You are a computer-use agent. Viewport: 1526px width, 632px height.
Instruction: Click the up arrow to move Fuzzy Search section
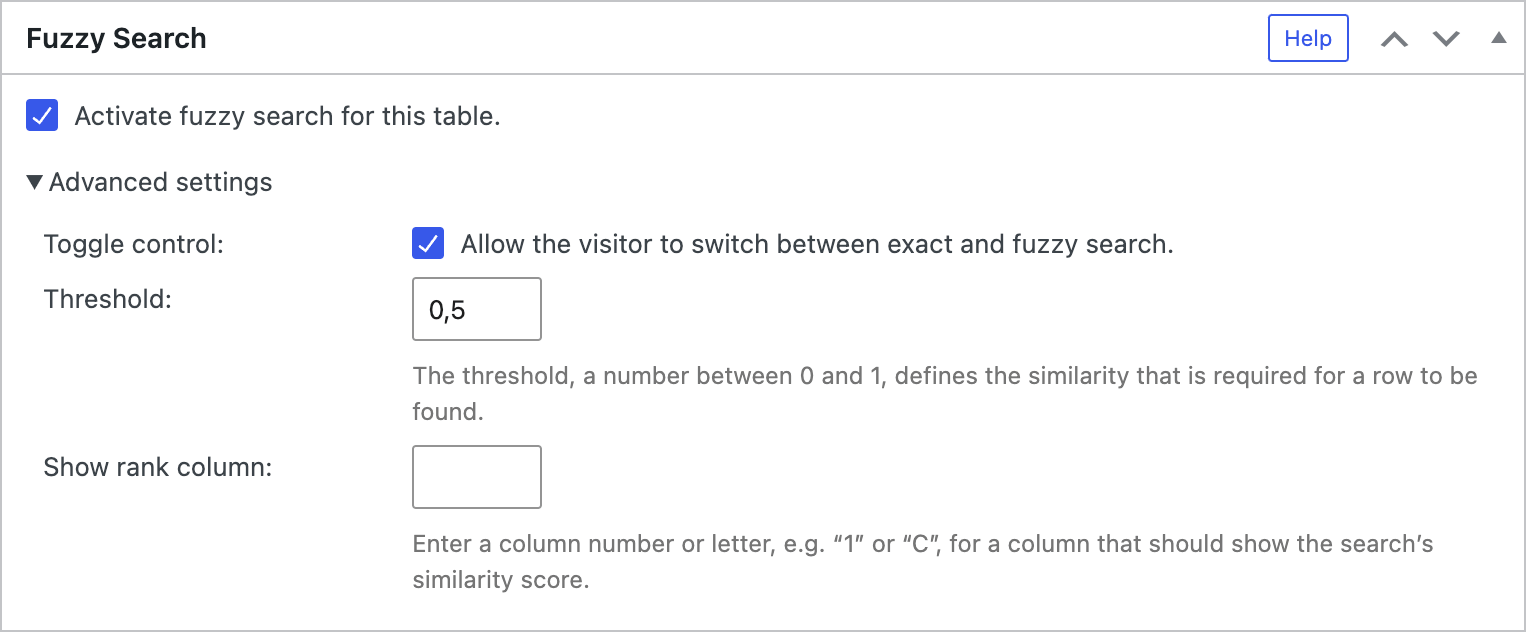tap(1396, 38)
